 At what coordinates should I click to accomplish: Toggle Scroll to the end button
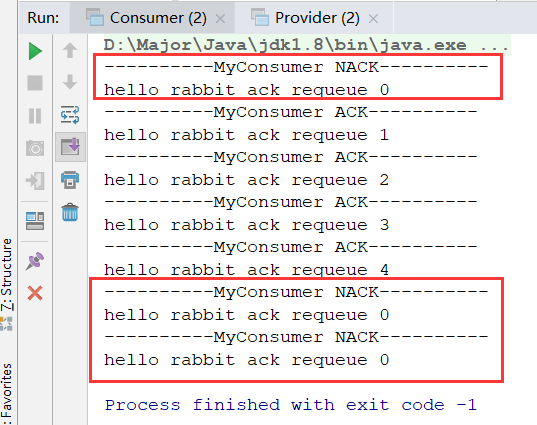[70, 147]
